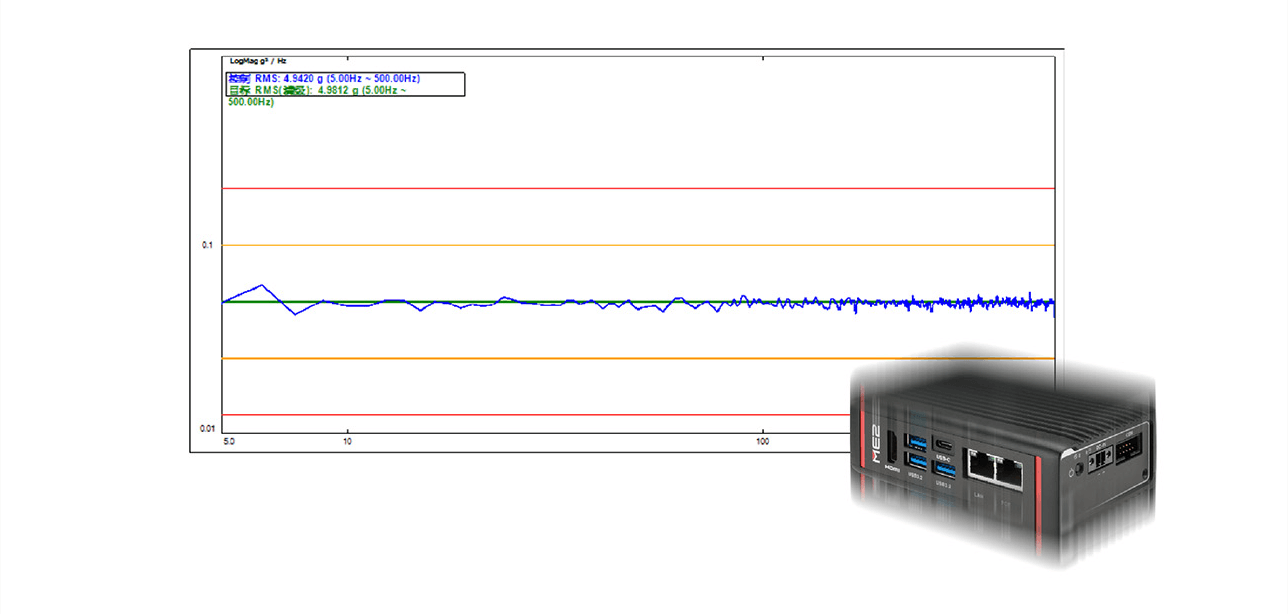The height and width of the screenshot is (614, 1288).
Task: Click the peak of blue curve near 5 Hz
Action: point(262,285)
